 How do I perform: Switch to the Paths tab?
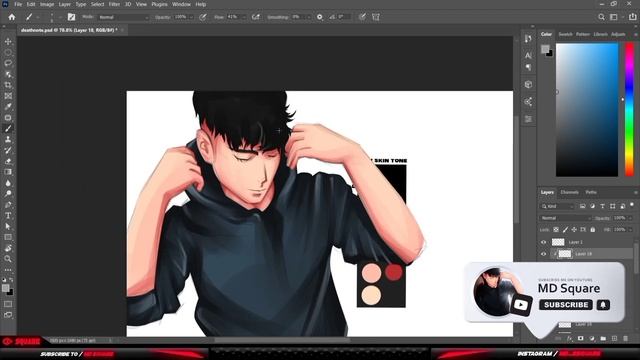pos(591,192)
